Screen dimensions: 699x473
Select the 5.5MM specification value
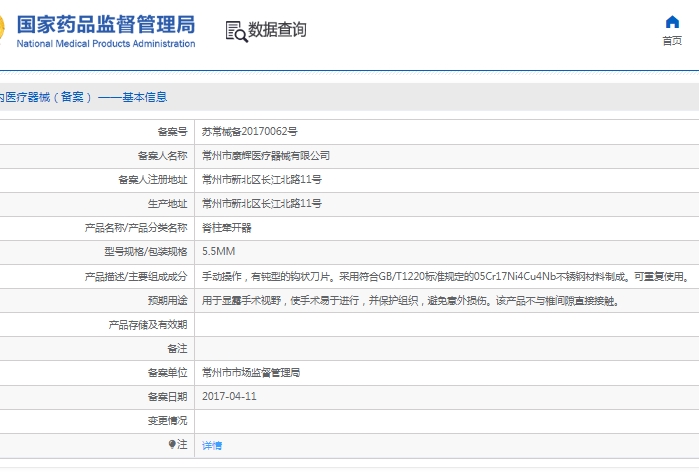[x=218, y=251]
